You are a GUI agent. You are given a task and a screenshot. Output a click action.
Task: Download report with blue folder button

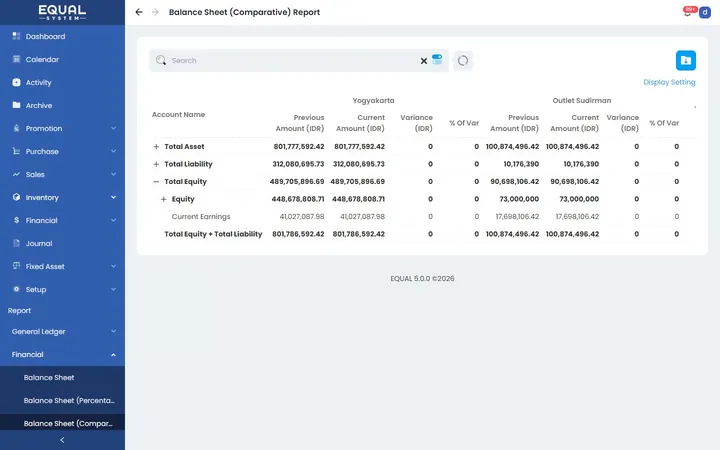pos(686,60)
